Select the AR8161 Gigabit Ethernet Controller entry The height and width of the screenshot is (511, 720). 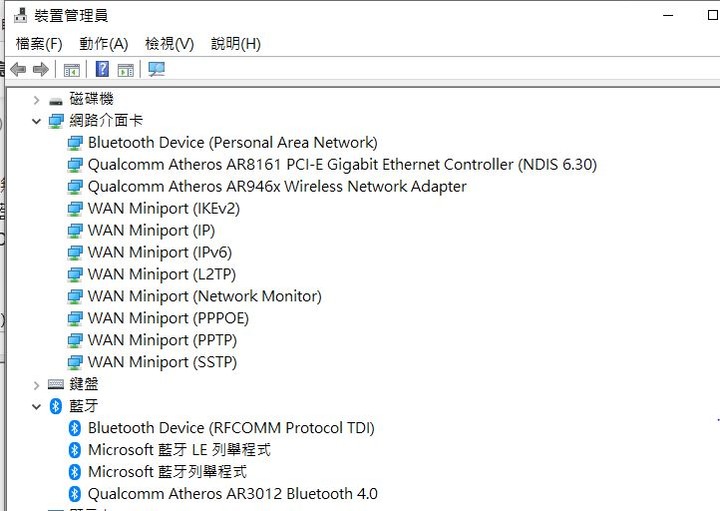click(x=342, y=165)
